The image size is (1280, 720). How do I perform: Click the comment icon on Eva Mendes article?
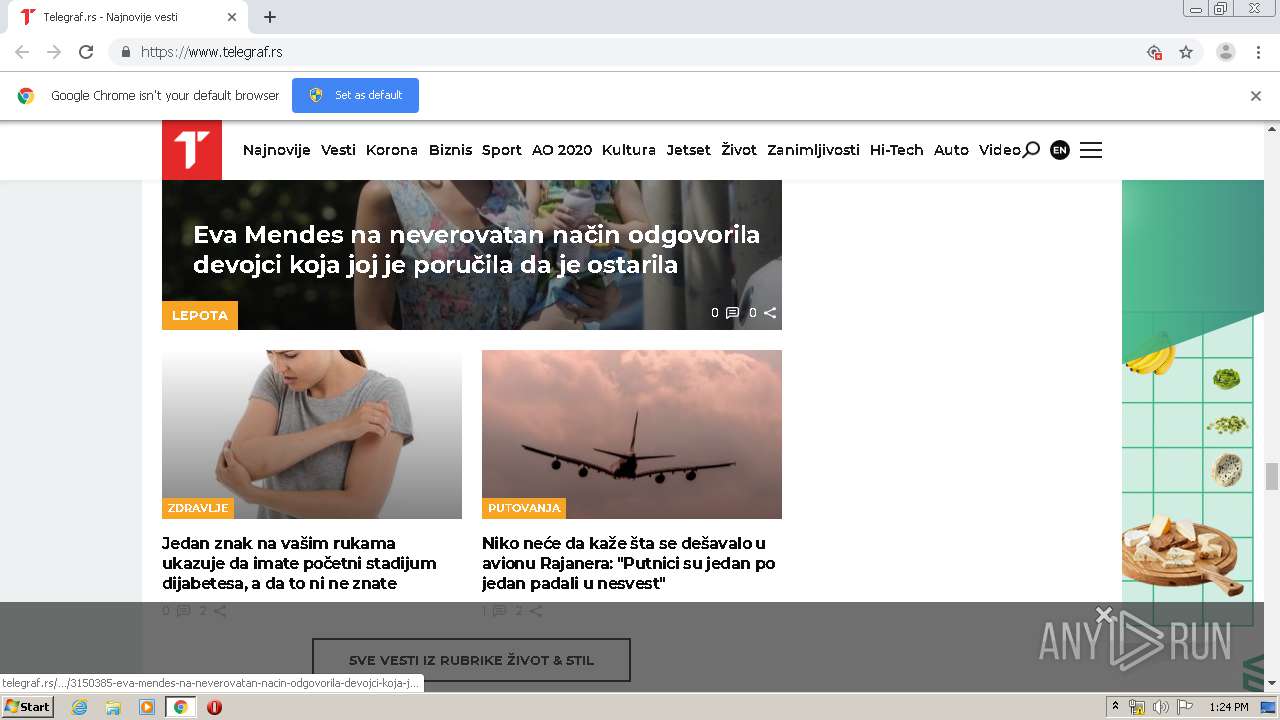(732, 313)
